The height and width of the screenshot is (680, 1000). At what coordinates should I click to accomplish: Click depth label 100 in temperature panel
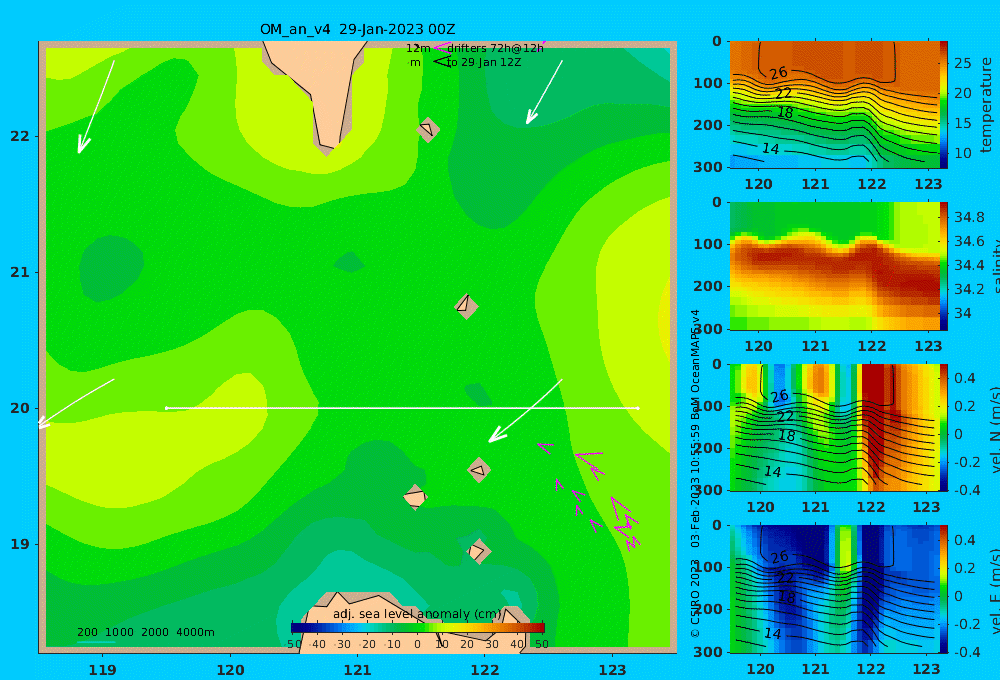point(708,83)
